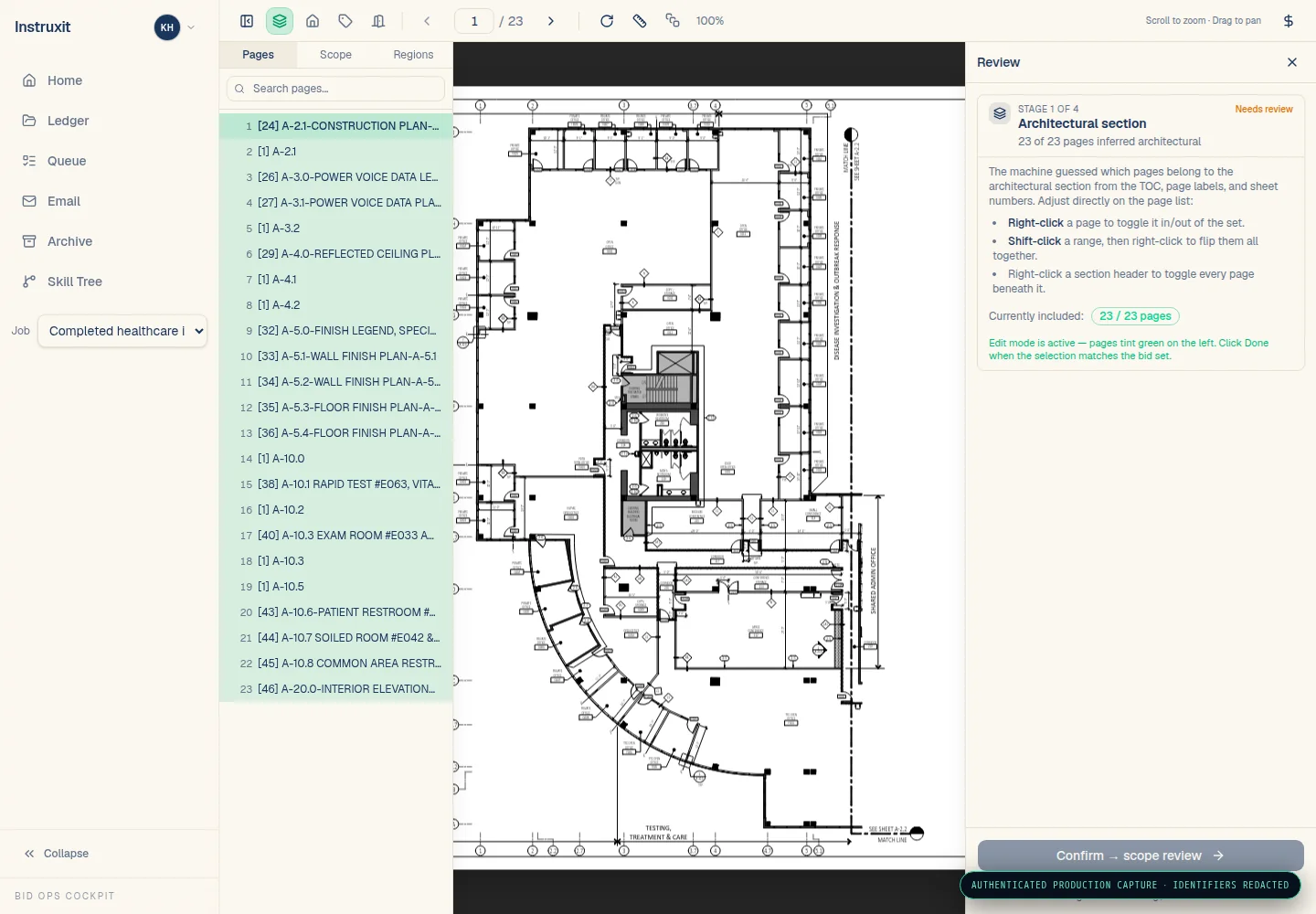1316x914 pixels.
Task: Select page 14 [1] A-10.0
Action: [336, 459]
